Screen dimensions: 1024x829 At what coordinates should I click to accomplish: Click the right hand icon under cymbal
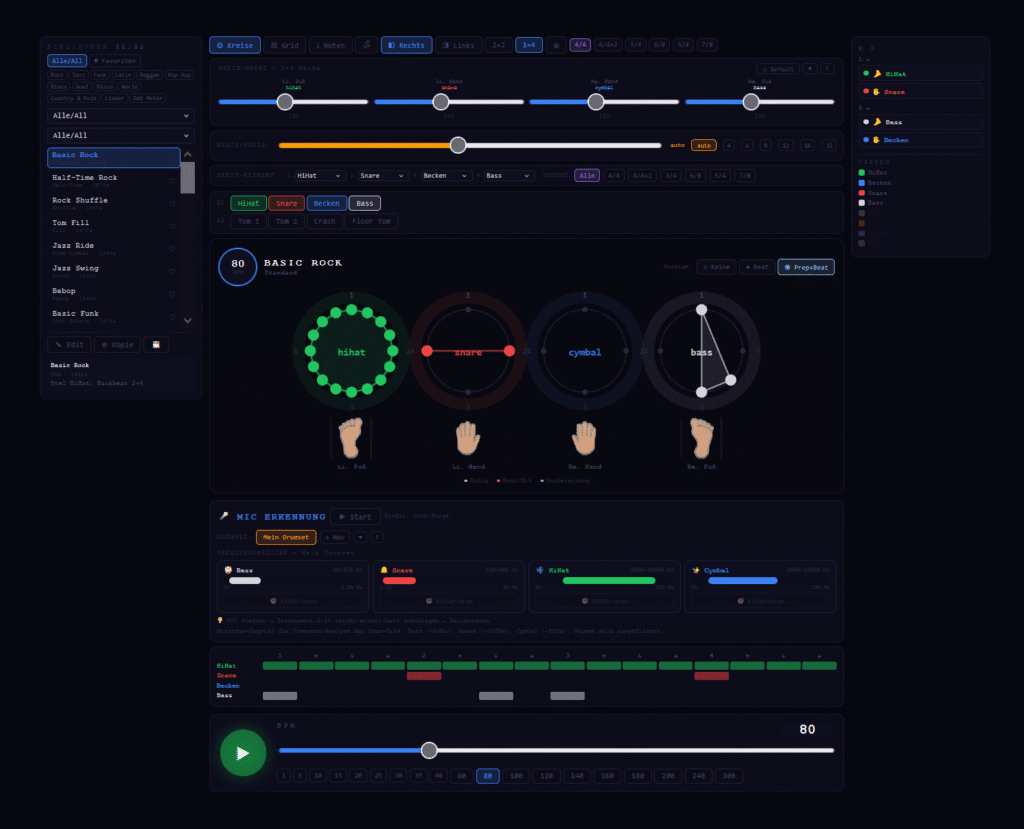(x=584, y=437)
